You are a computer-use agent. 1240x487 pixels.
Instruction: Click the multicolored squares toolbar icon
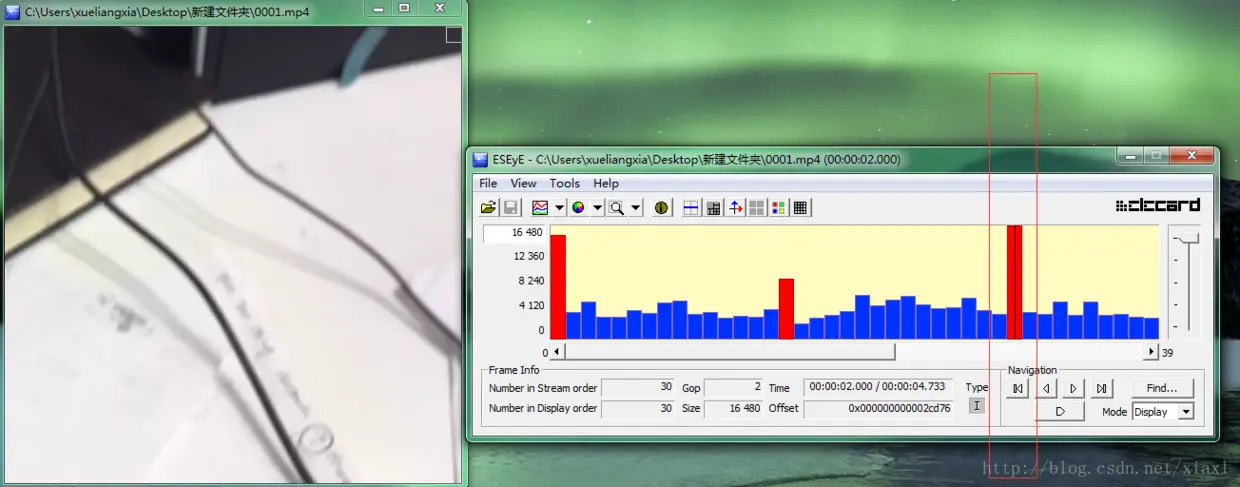779,207
